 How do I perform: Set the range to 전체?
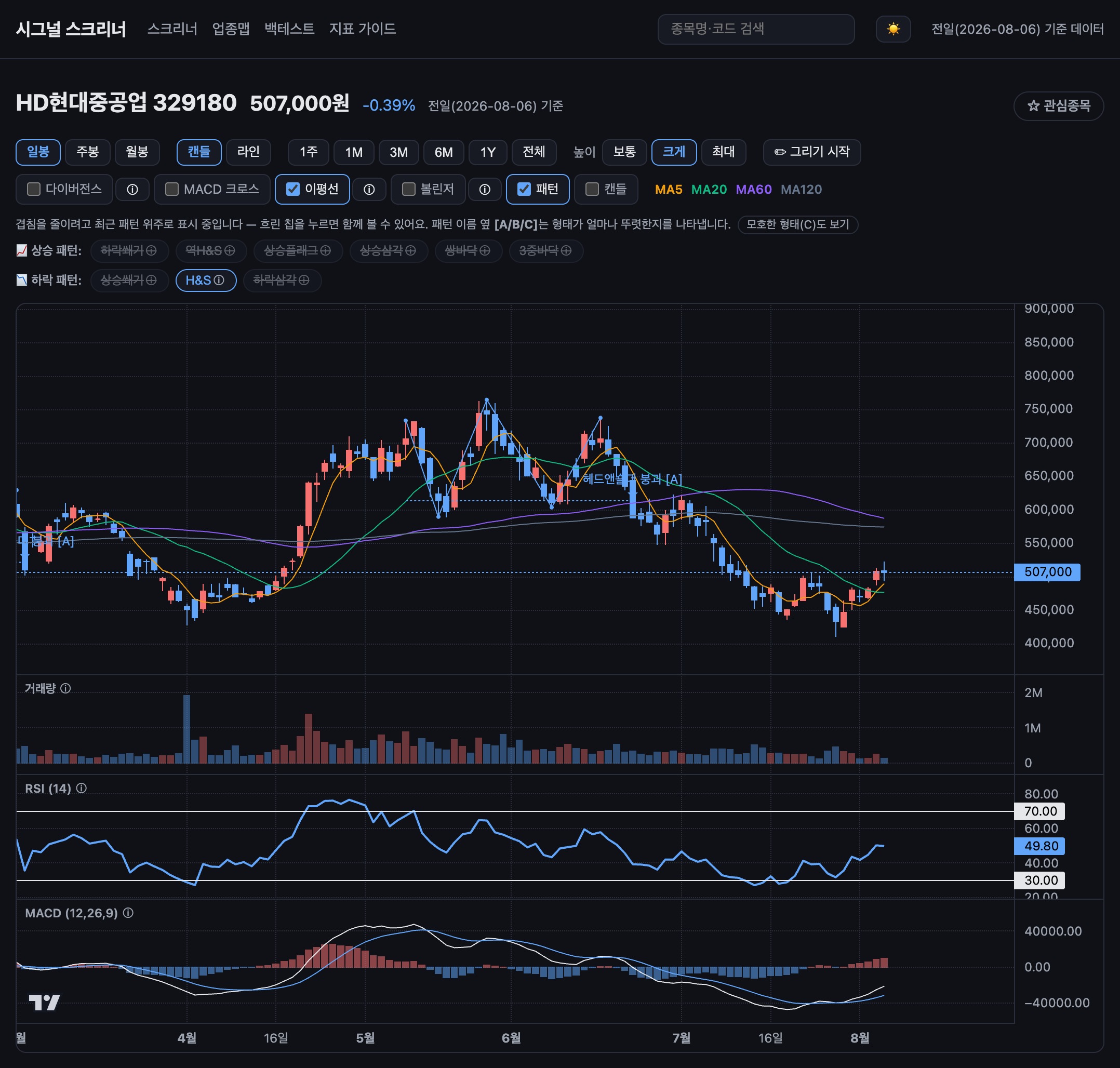pos(534,152)
